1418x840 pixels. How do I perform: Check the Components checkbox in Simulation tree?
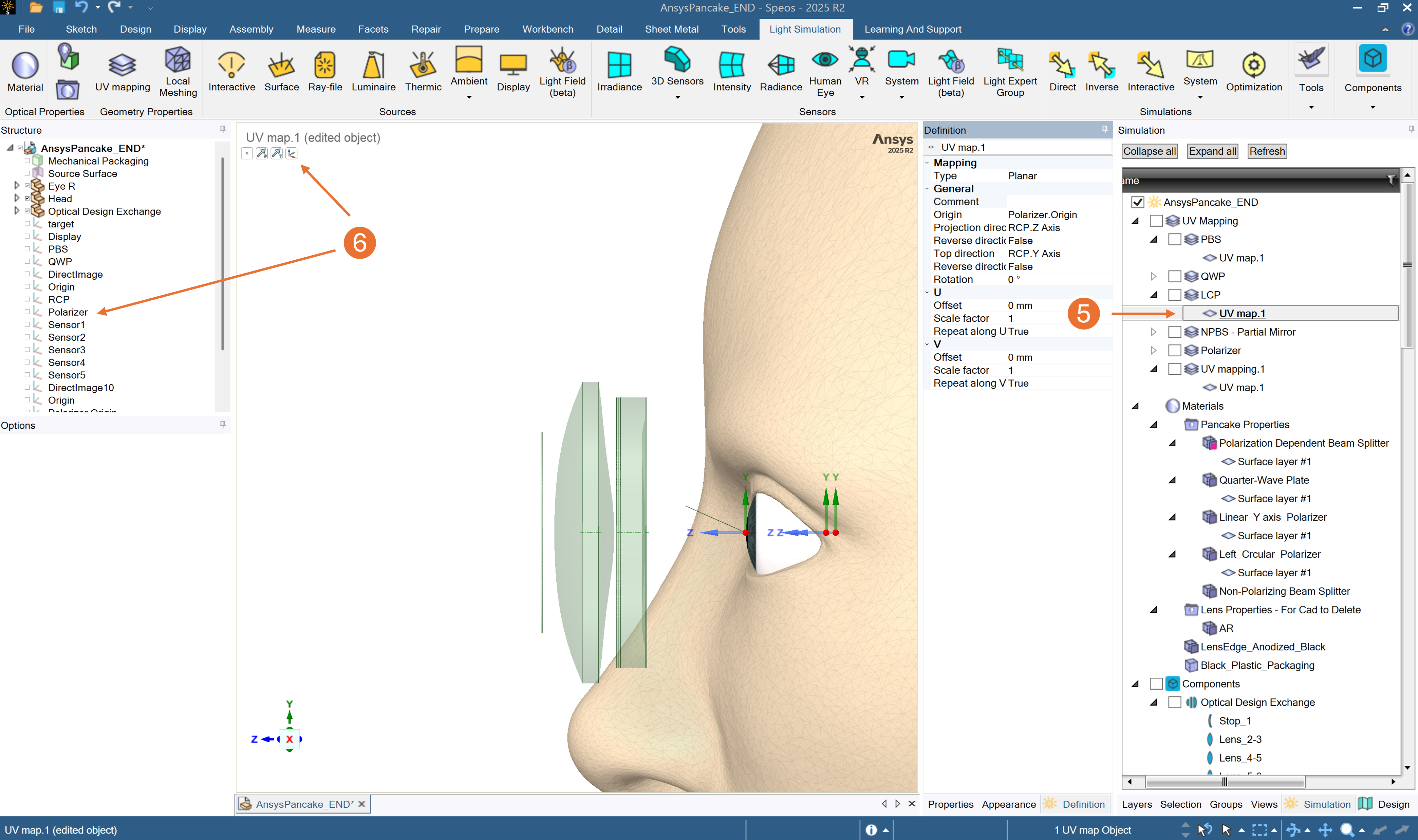[x=1156, y=684]
